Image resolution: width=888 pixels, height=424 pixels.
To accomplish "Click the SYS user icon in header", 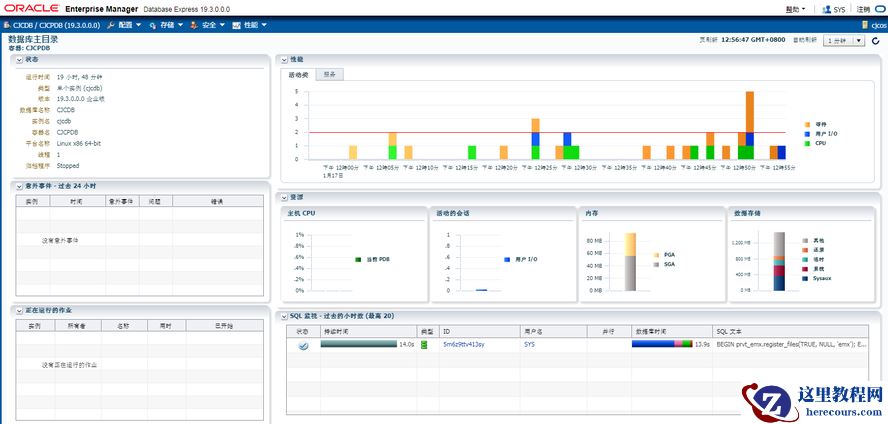I will (x=826, y=9).
